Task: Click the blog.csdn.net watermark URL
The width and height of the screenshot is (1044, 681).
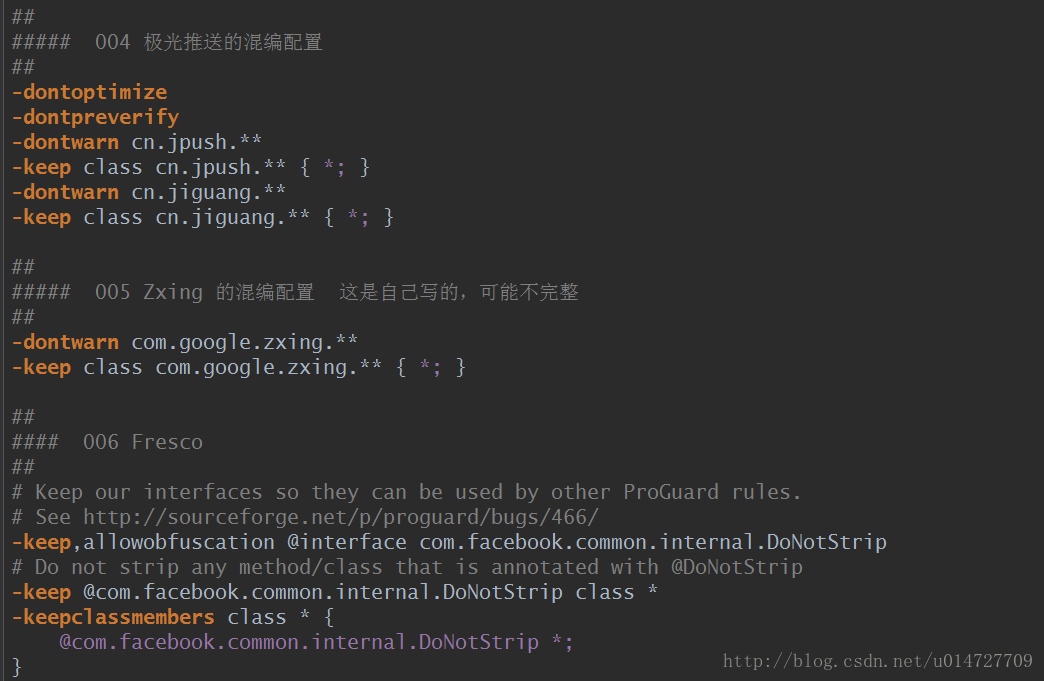Action: click(x=878, y=661)
